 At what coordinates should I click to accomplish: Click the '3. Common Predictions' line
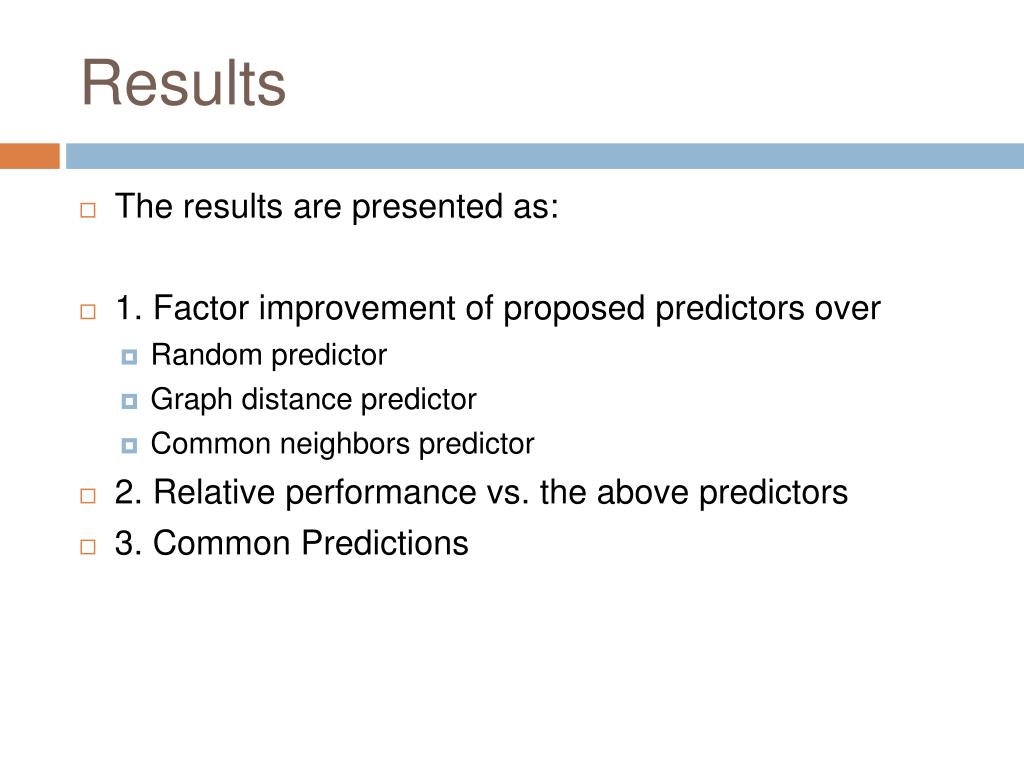tap(291, 543)
